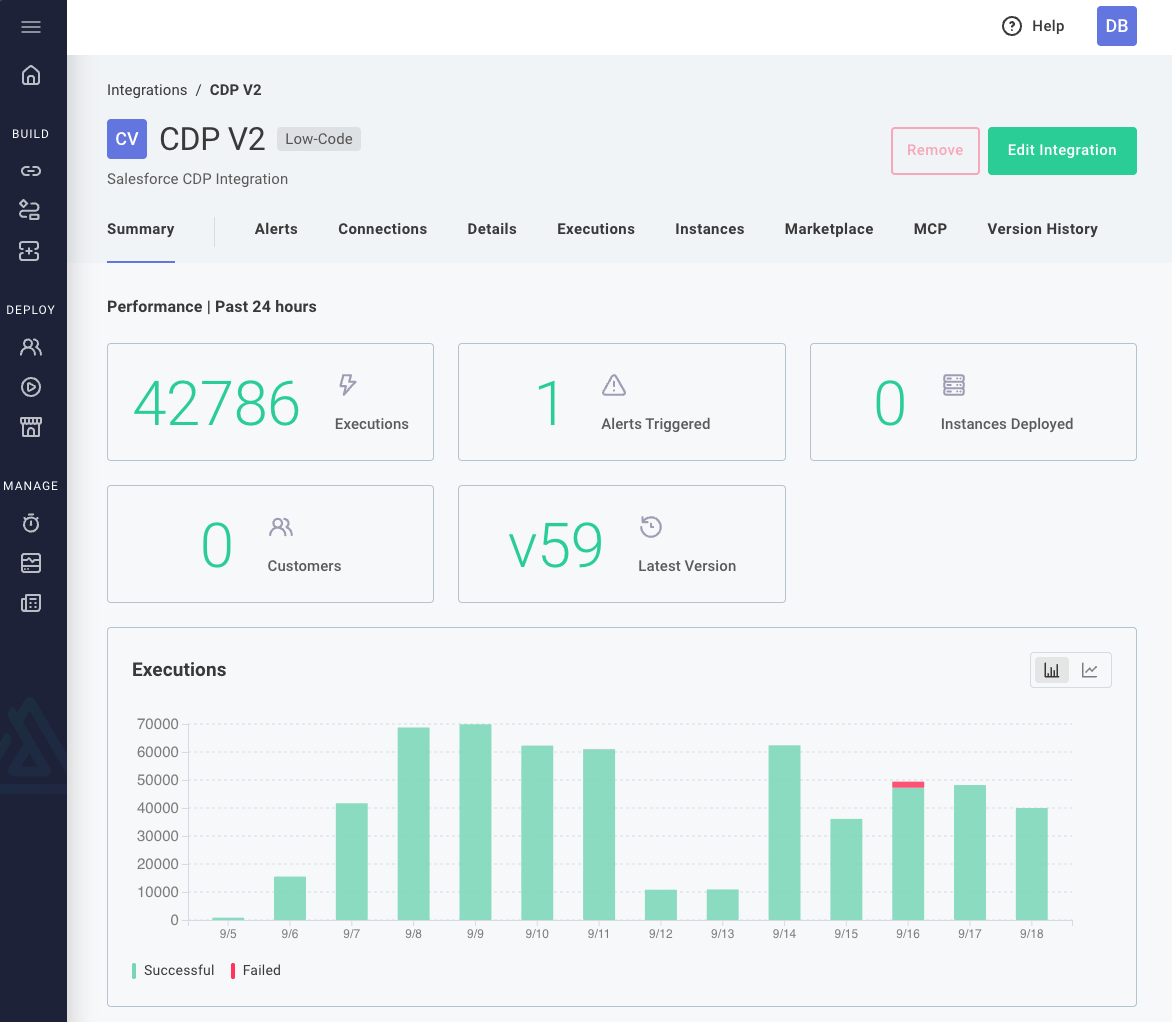The width and height of the screenshot is (1172, 1022).
Task: Click the 9/14 bar in Executions chart
Action: click(x=784, y=833)
